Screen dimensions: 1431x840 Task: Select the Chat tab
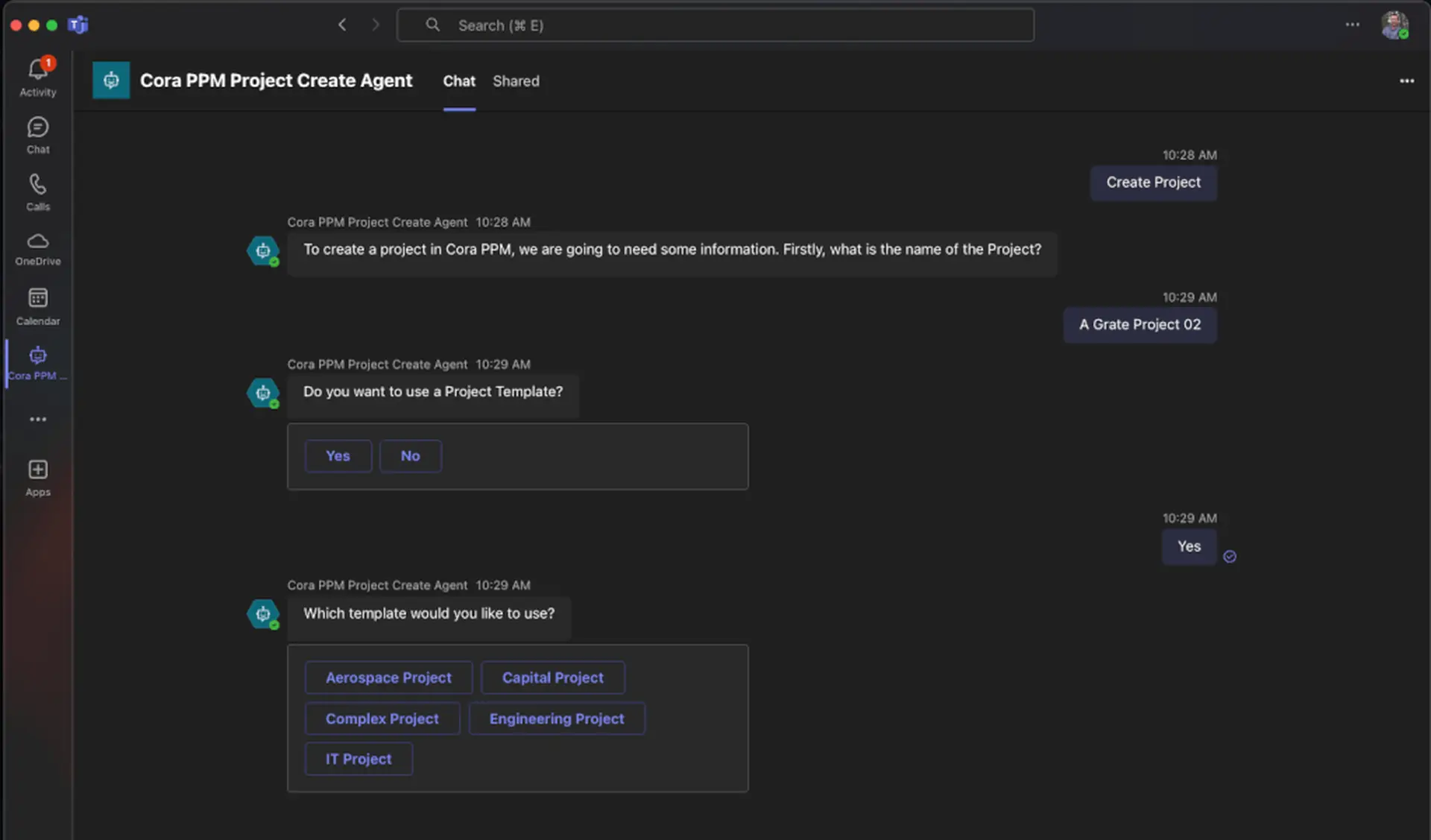[x=458, y=81]
